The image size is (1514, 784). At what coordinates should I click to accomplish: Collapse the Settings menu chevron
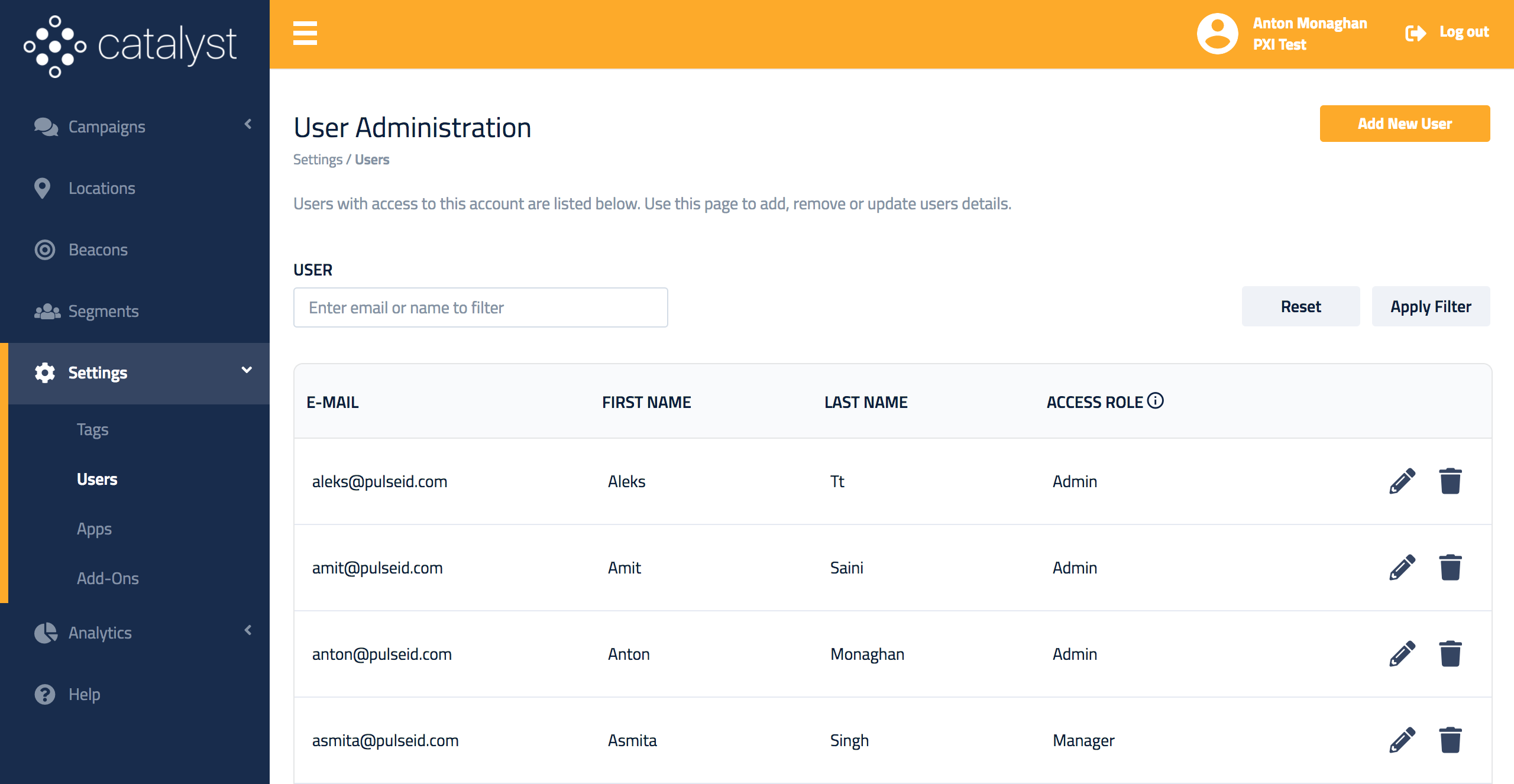[x=247, y=370]
